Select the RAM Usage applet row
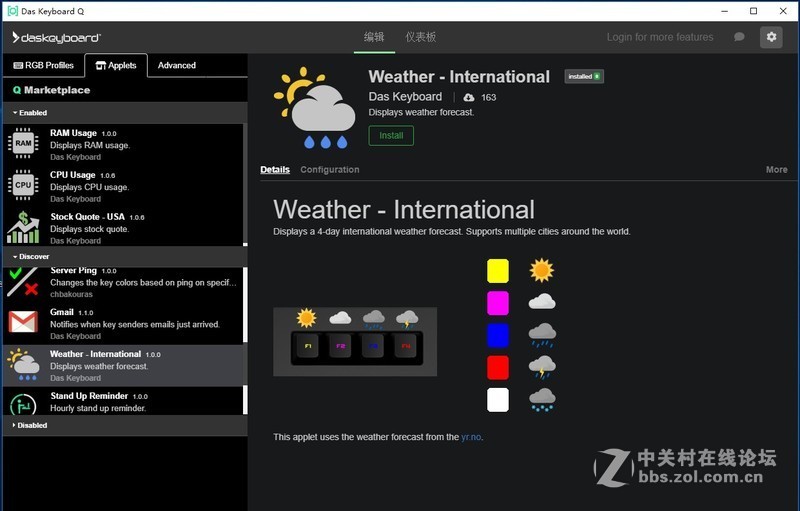 tap(124, 144)
